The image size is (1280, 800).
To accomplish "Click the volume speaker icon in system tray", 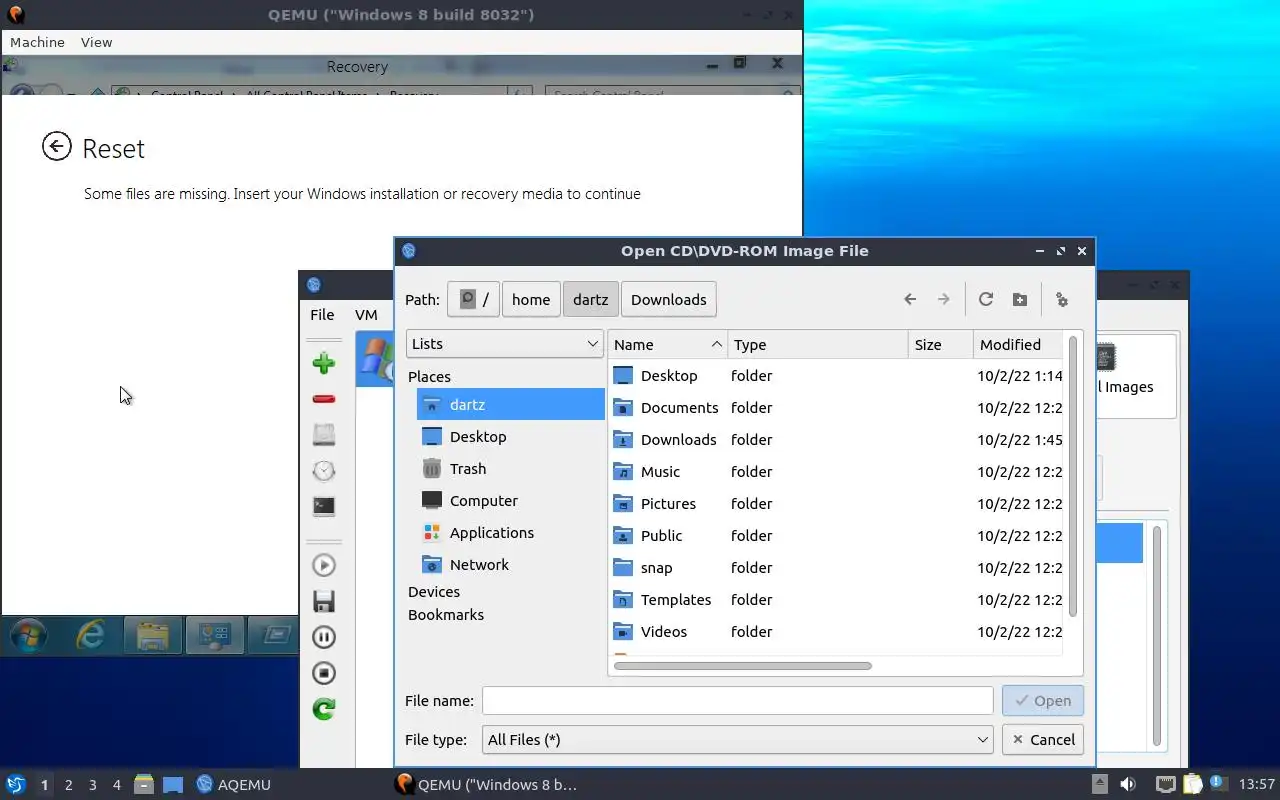I will pyautogui.click(x=1127, y=785).
